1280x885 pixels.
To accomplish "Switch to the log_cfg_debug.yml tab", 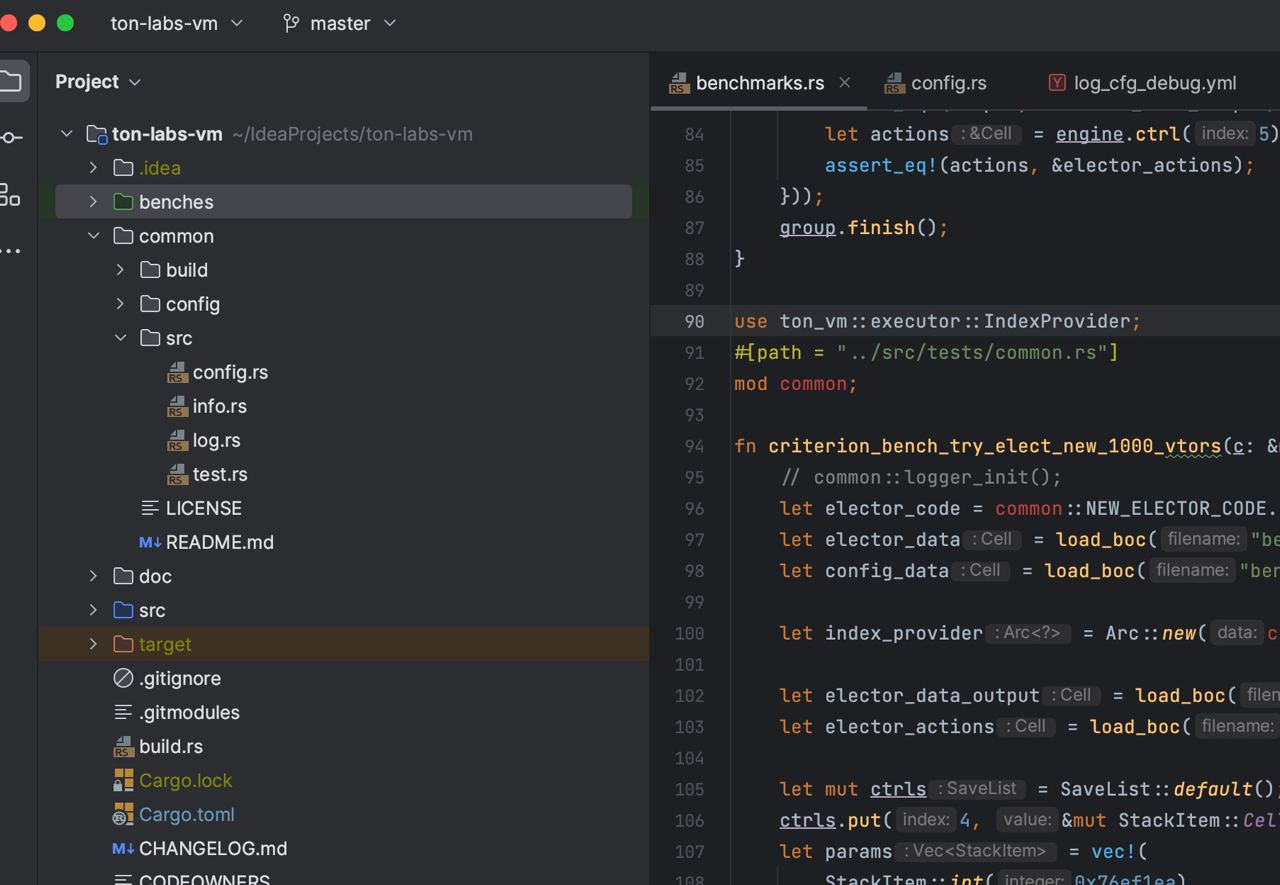I will (1154, 83).
